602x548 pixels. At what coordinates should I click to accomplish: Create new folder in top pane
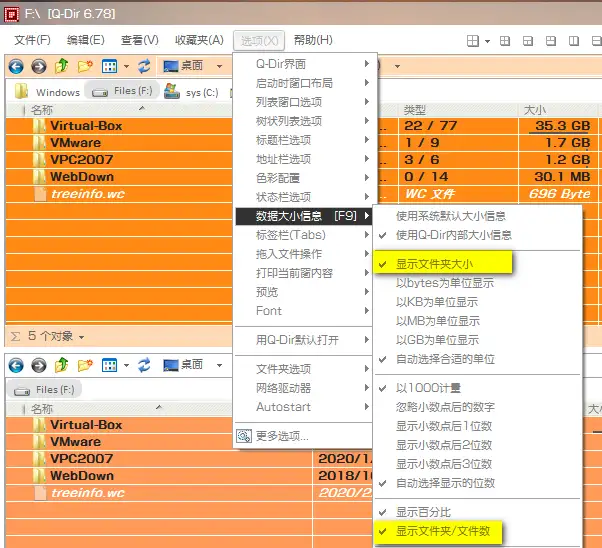85,66
